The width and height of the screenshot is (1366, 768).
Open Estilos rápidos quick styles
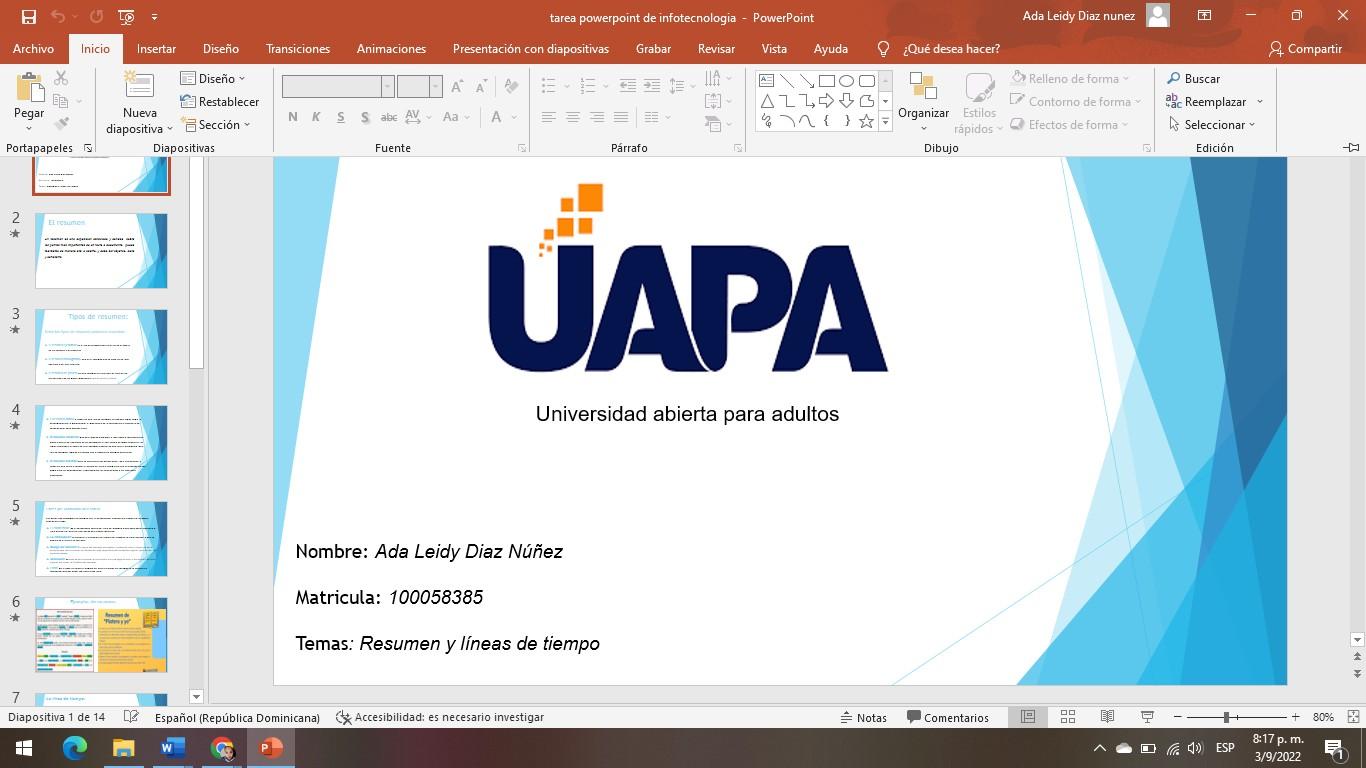click(979, 101)
